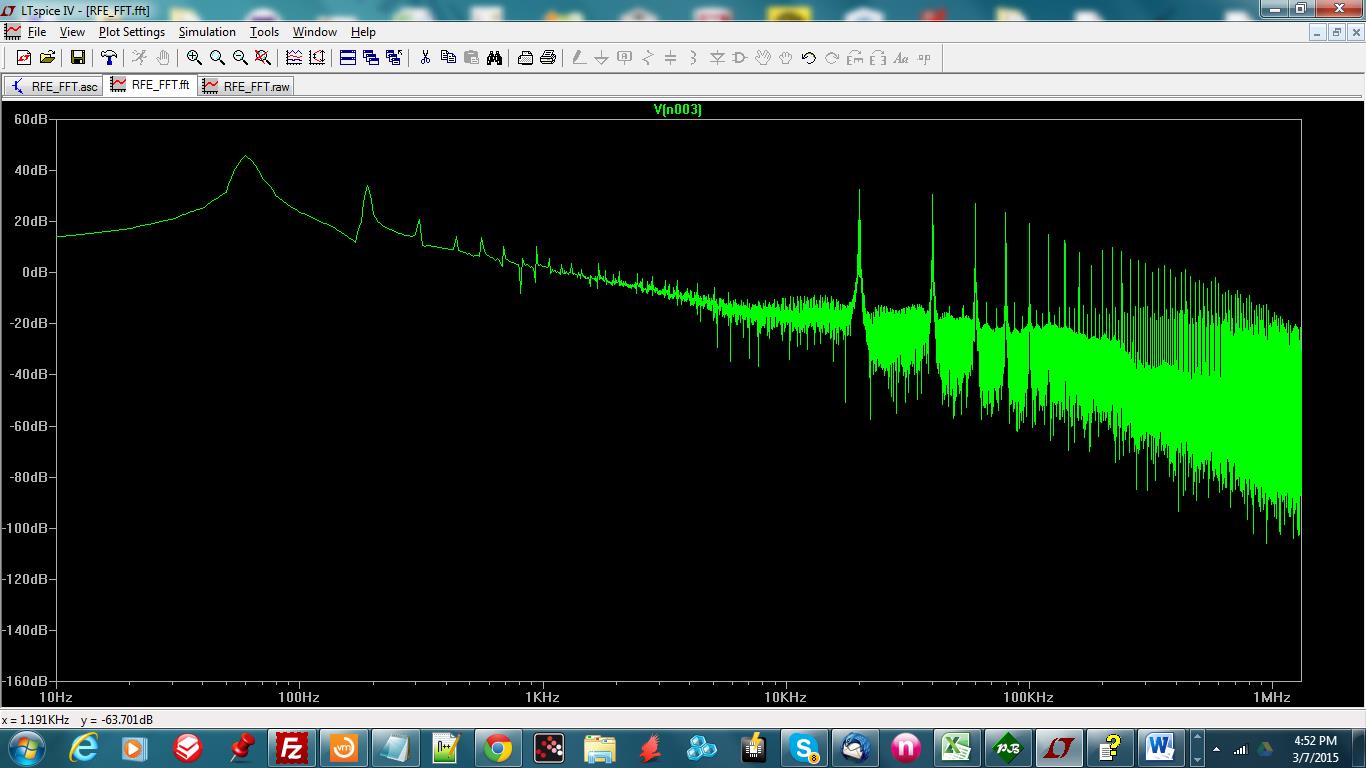The image size is (1366, 768).
Task: Click the Find binoculars icon
Action: (494, 58)
